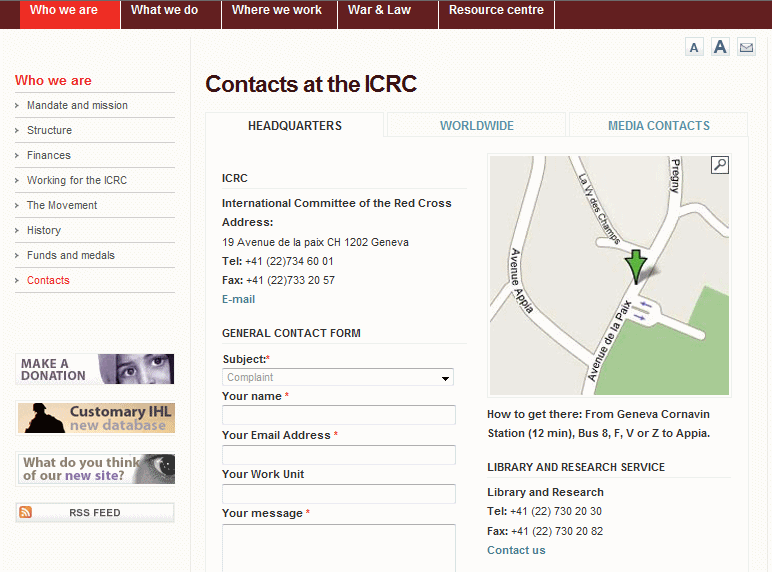
Task: Open Funds and medals link
Action: click(x=71, y=255)
